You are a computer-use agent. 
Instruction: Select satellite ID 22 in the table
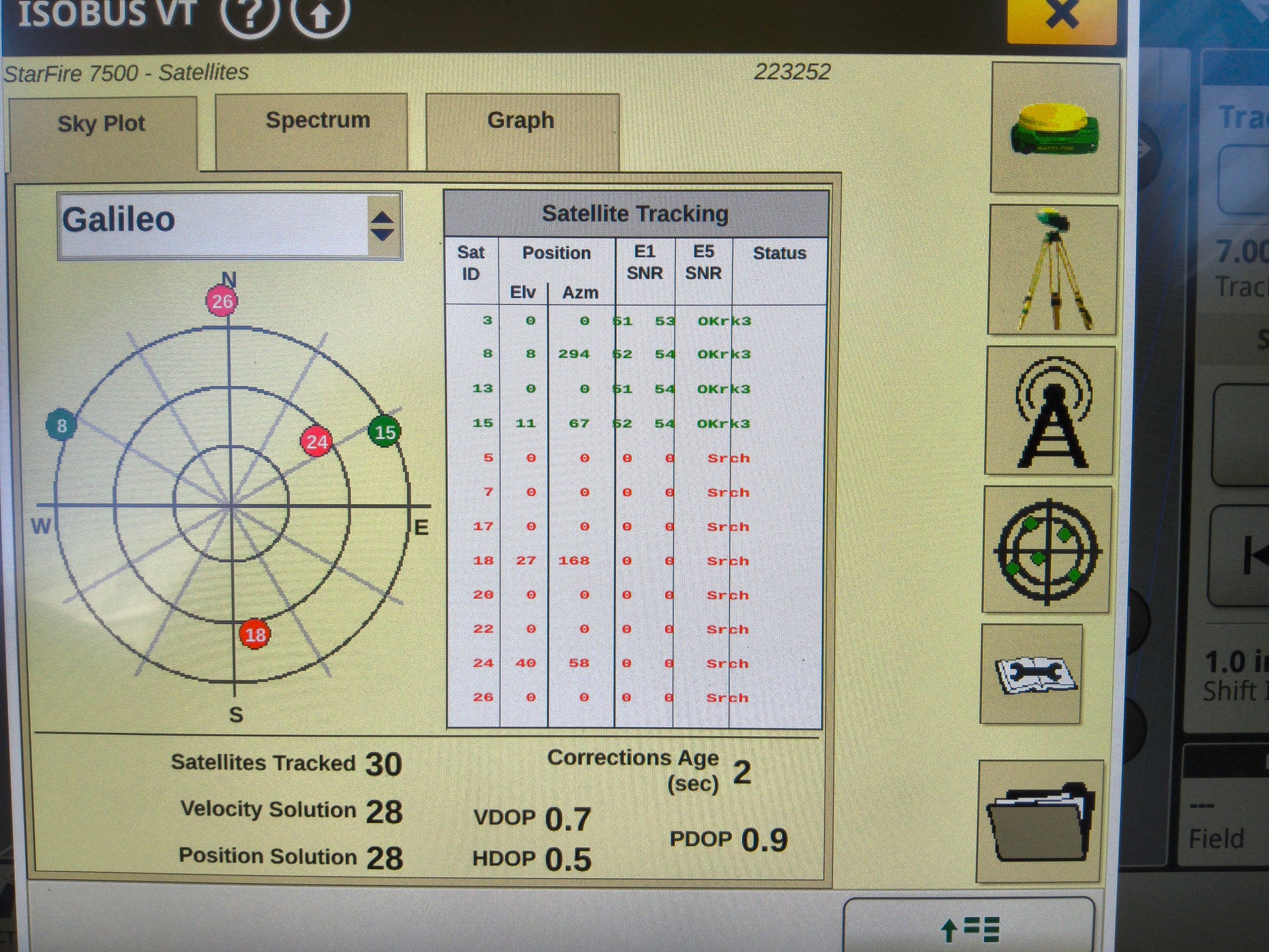click(x=483, y=629)
